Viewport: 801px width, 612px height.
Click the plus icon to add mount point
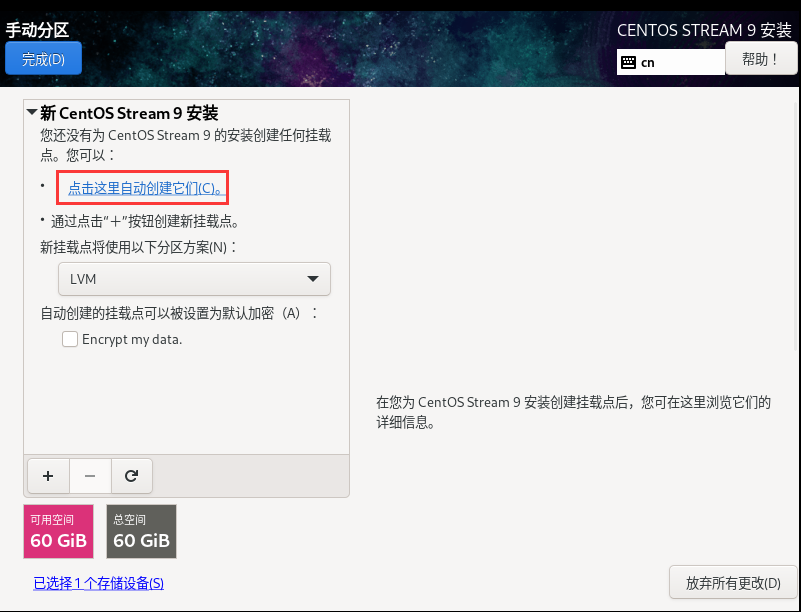[48, 476]
